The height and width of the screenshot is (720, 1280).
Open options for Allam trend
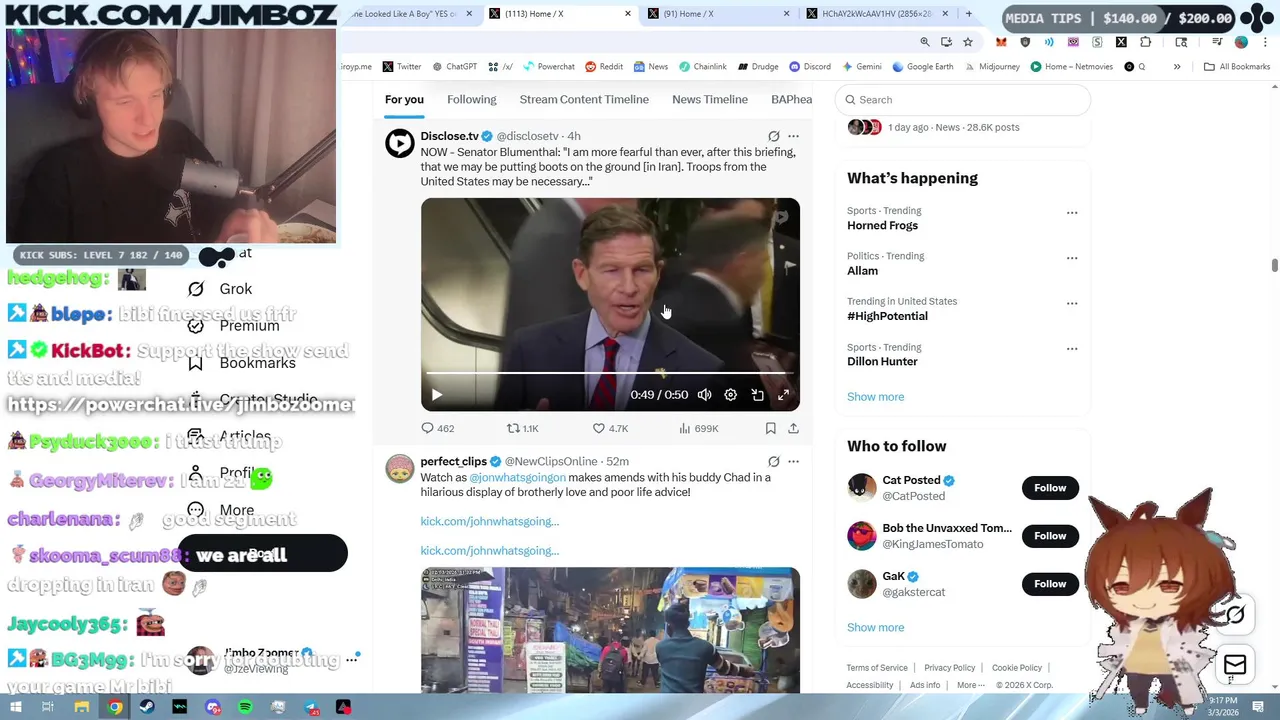click(x=1072, y=258)
